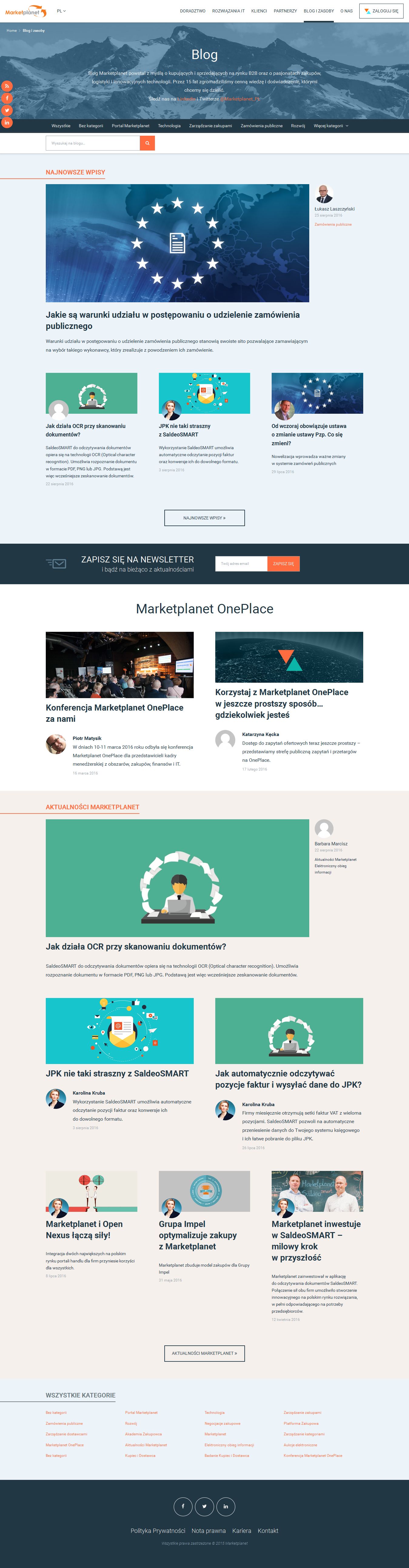Click the AKTUALNOŚCI MARKETPLANET » button
Image resolution: width=409 pixels, height=1568 pixels.
(204, 1353)
